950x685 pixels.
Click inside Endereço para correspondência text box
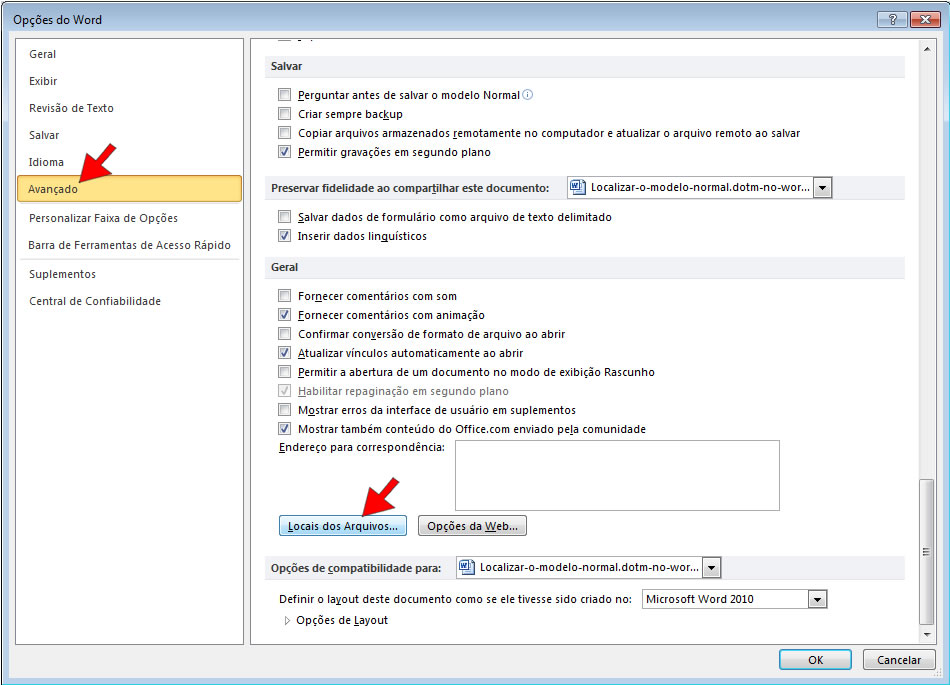(616, 475)
